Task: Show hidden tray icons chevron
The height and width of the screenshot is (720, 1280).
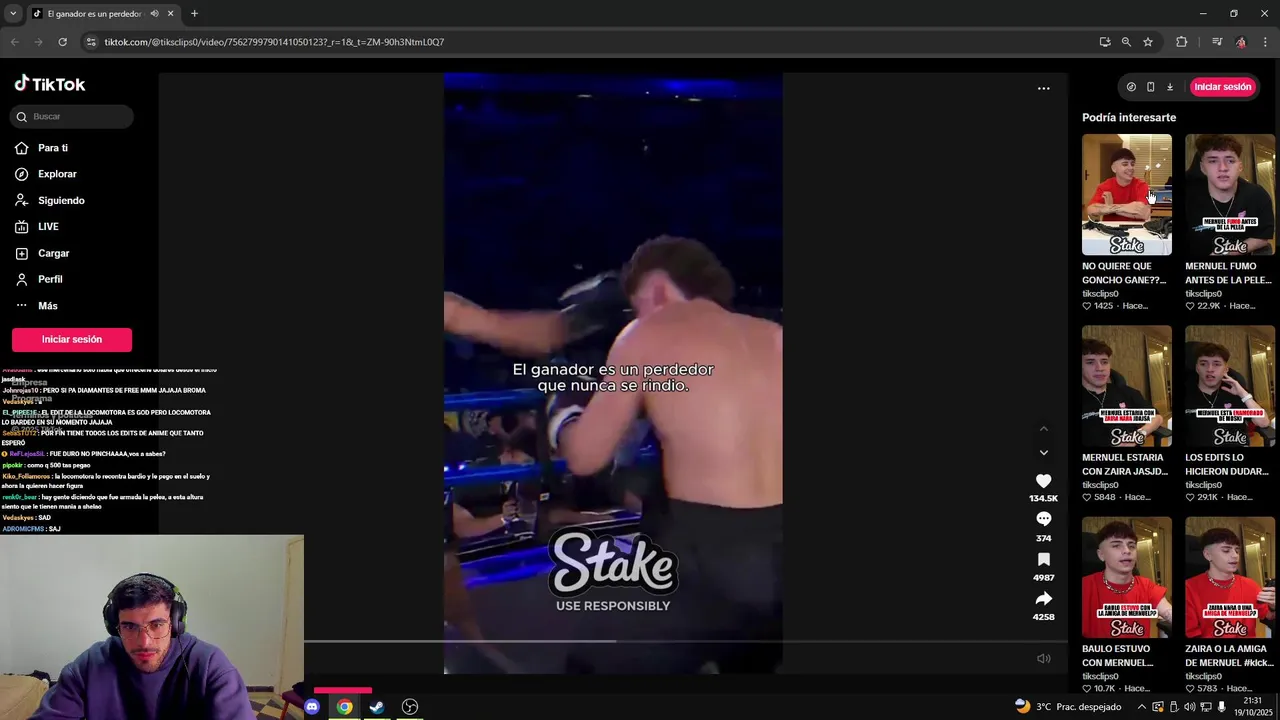Action: (1141, 707)
